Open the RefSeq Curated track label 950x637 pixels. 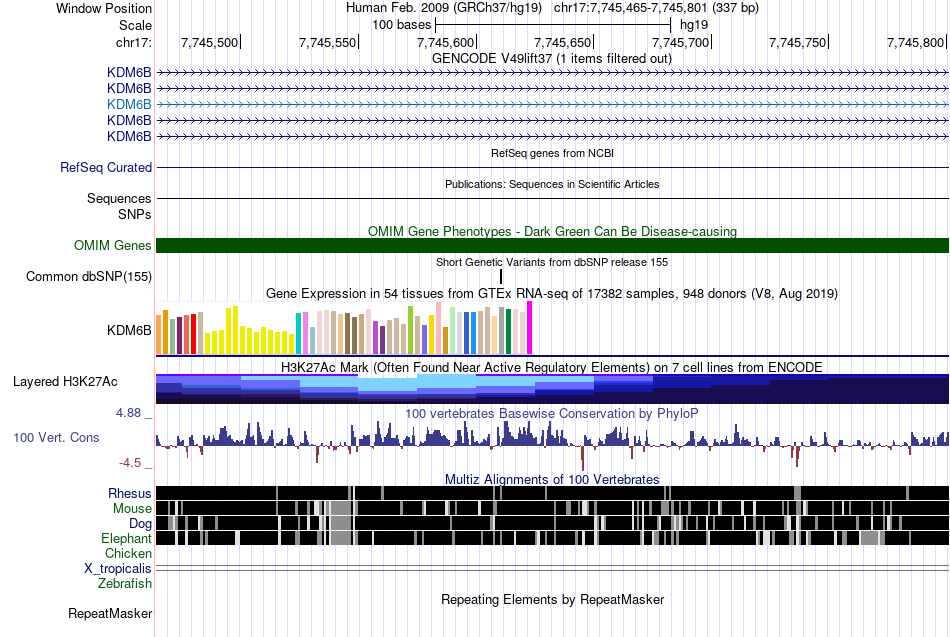coord(106,167)
